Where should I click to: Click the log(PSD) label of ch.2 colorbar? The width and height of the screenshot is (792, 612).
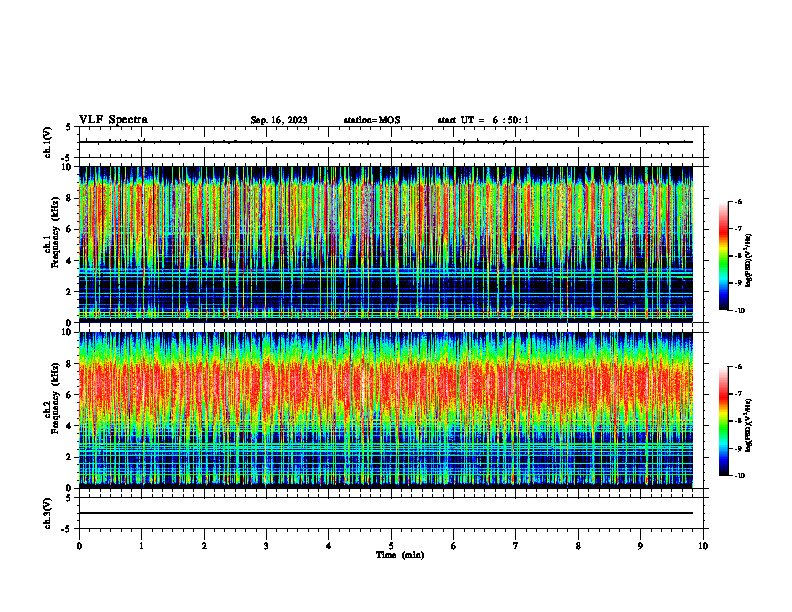point(750,425)
